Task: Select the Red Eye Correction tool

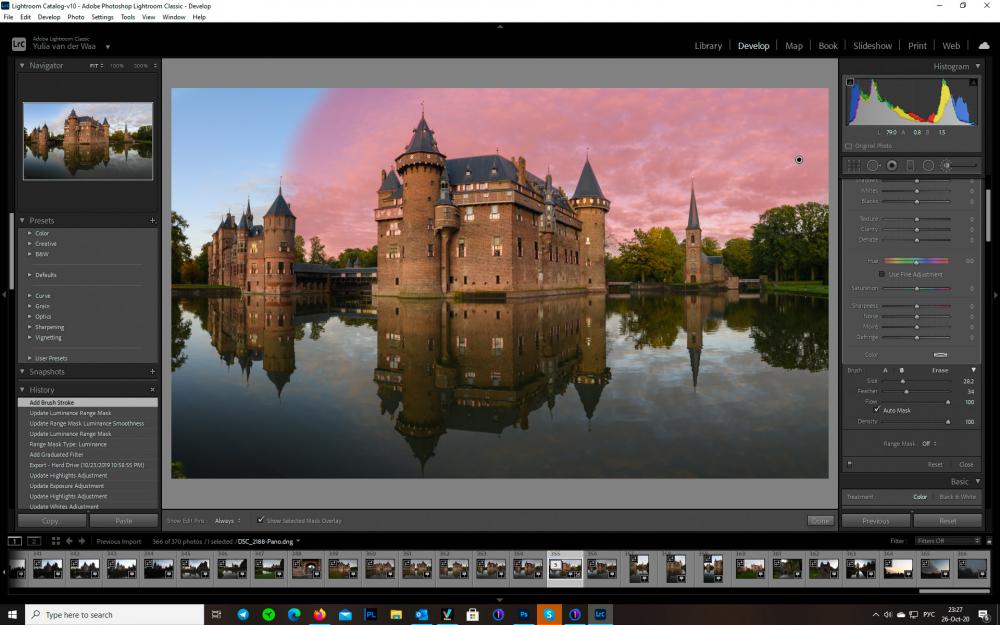Action: tap(892, 166)
